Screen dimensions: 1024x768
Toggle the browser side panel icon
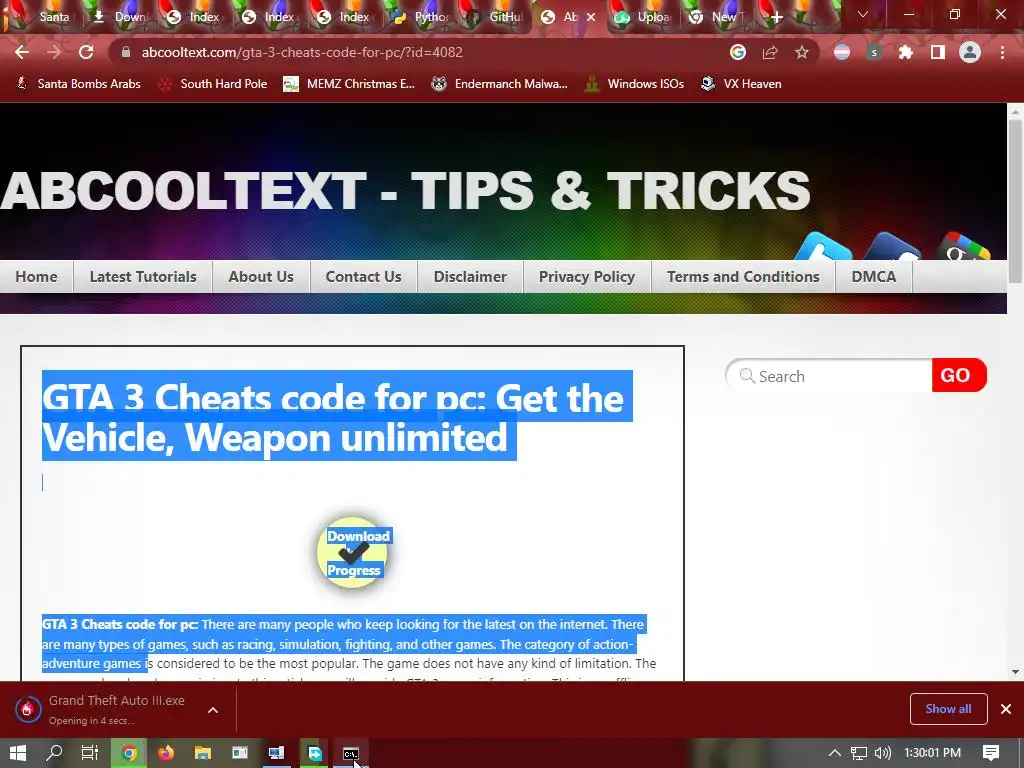(x=938, y=52)
